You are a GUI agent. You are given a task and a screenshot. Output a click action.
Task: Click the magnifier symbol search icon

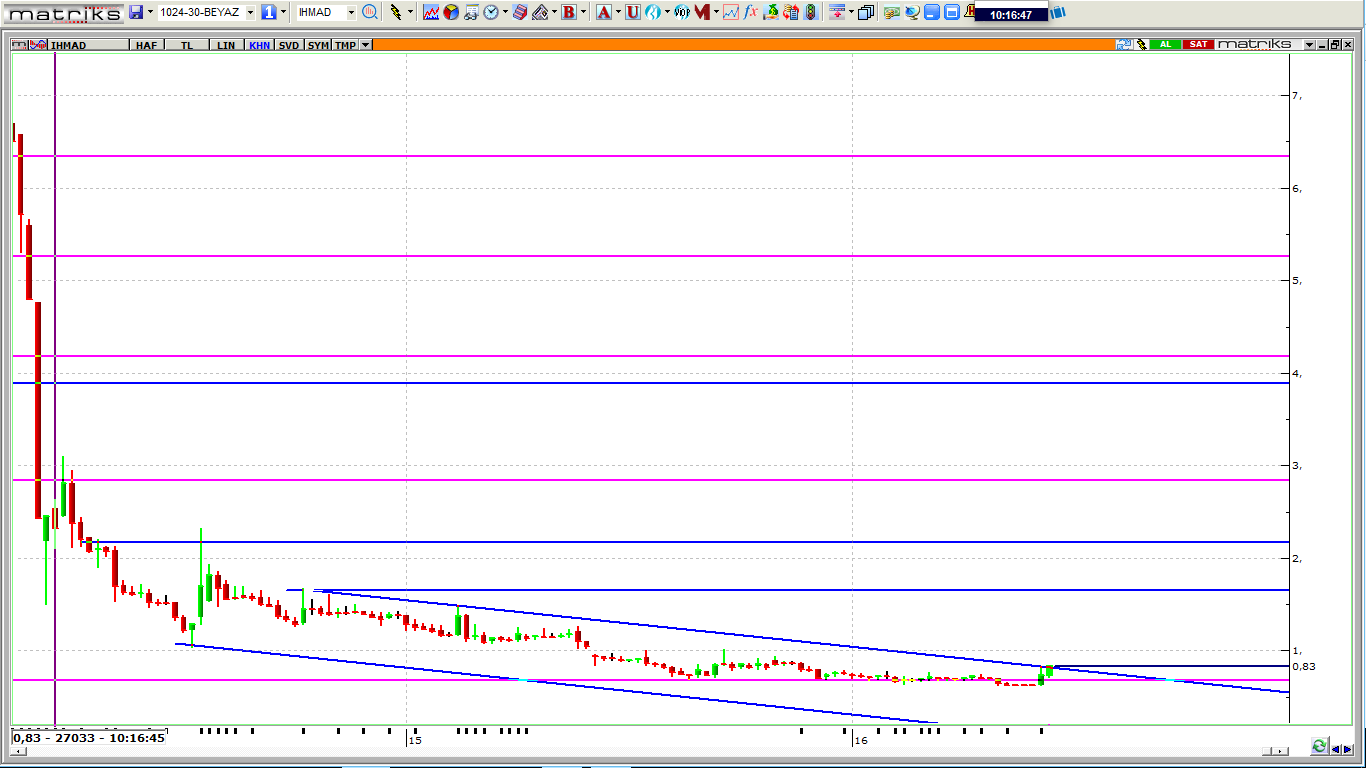[369, 12]
